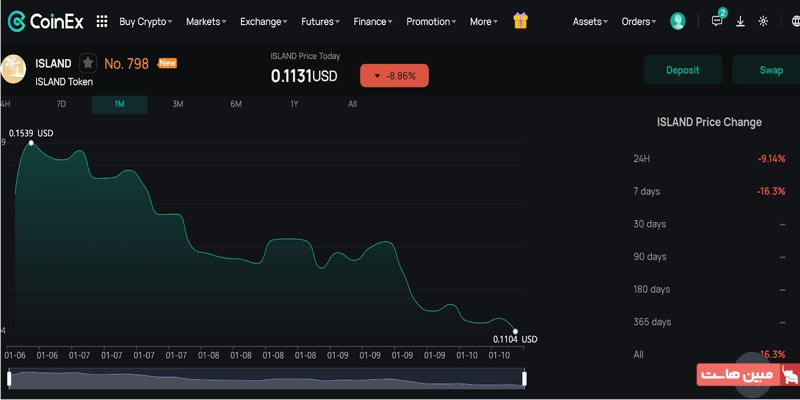The height and width of the screenshot is (400, 800).
Task: Click the ISLAND Token subtitle
Action: [x=64, y=82]
